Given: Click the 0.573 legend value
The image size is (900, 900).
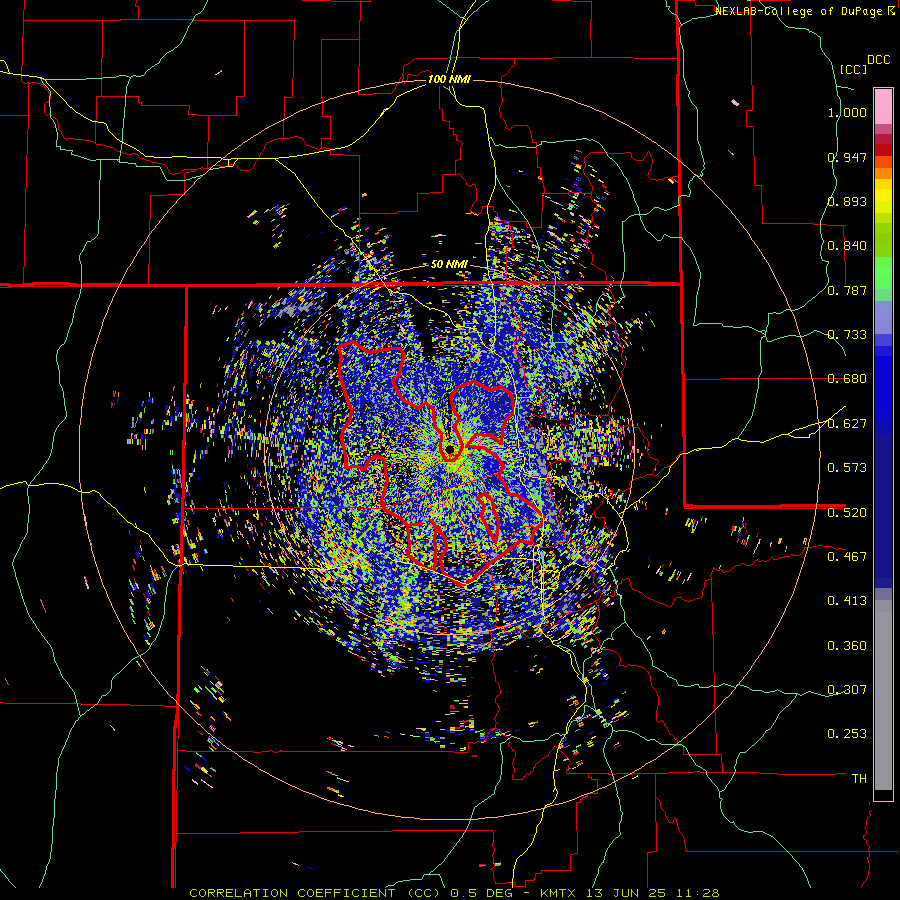Looking at the screenshot, I should [847, 468].
